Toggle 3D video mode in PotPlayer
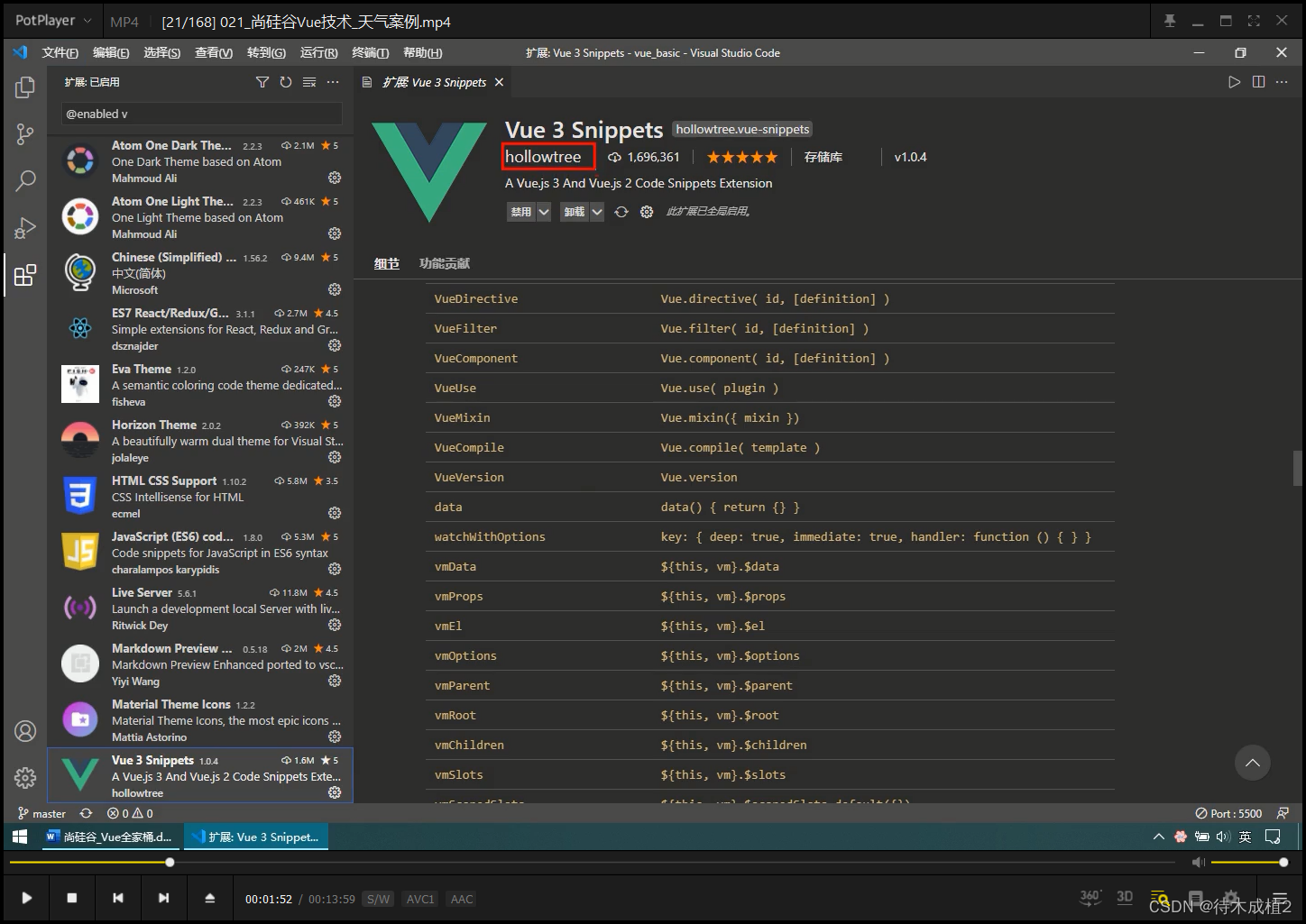This screenshot has height=924, width=1306. pyautogui.click(x=1125, y=897)
